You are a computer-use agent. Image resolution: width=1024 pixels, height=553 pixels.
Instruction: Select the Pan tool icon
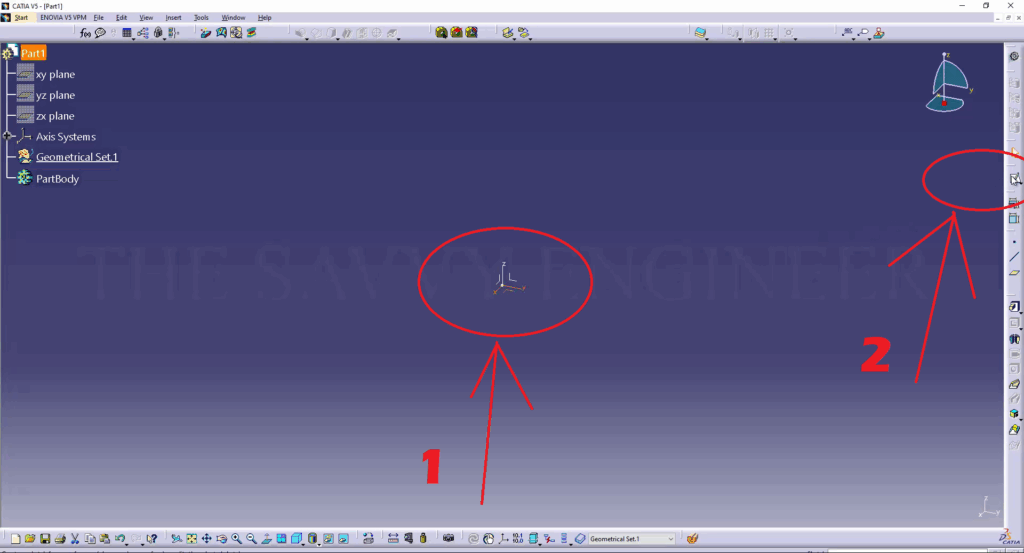pos(206,539)
